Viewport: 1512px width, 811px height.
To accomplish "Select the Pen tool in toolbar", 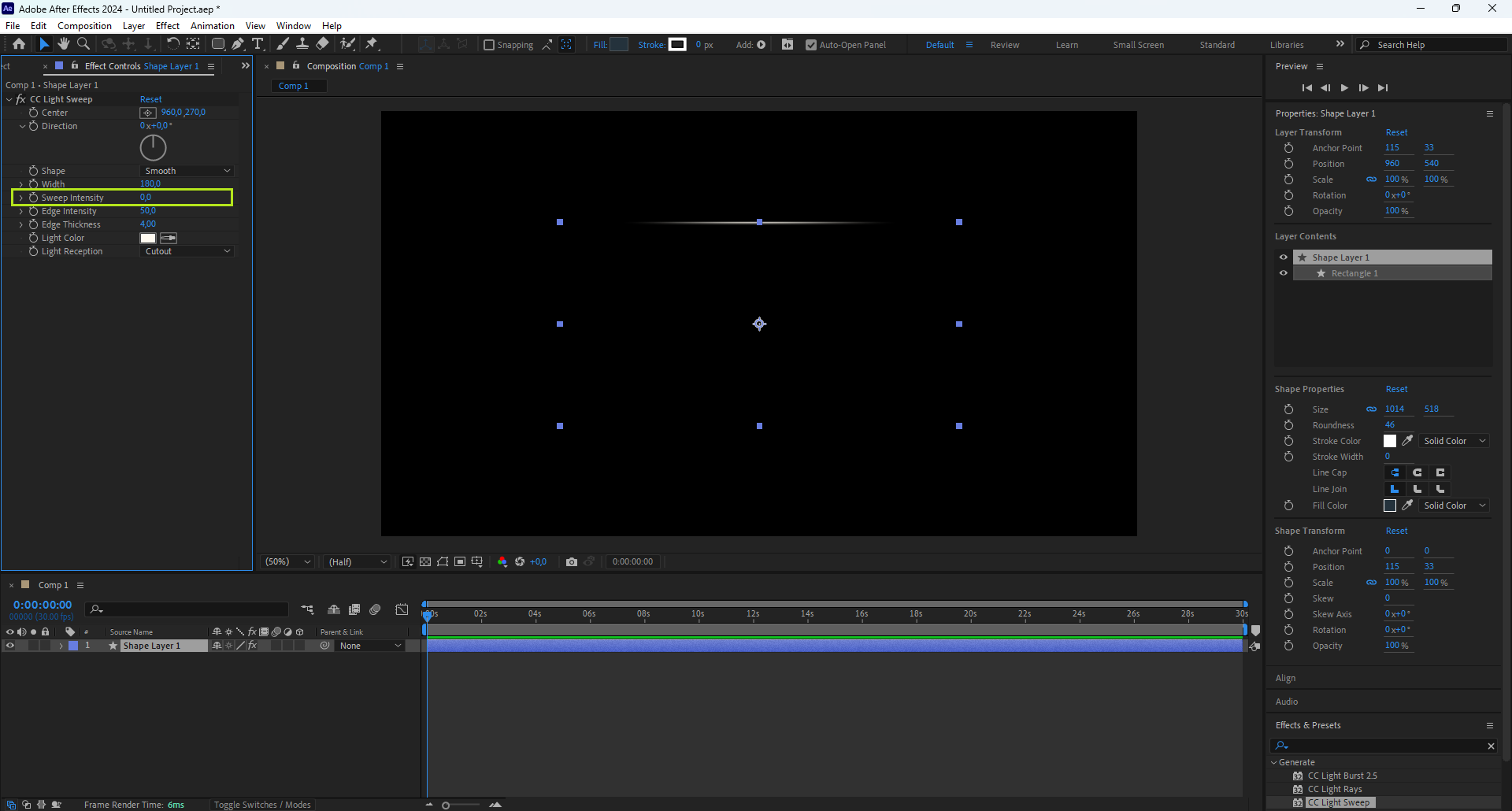I will (x=238, y=44).
